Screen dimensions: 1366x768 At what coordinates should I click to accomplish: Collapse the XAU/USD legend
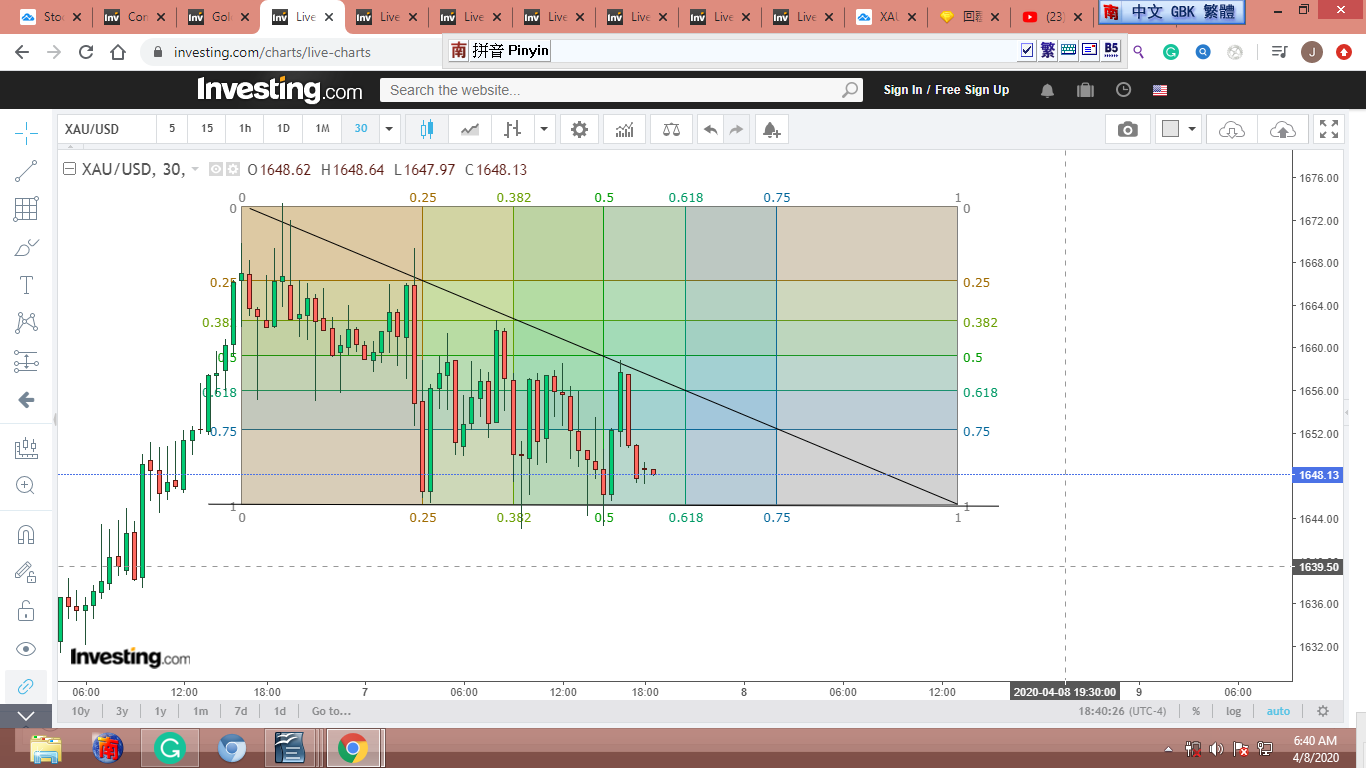[x=69, y=170]
